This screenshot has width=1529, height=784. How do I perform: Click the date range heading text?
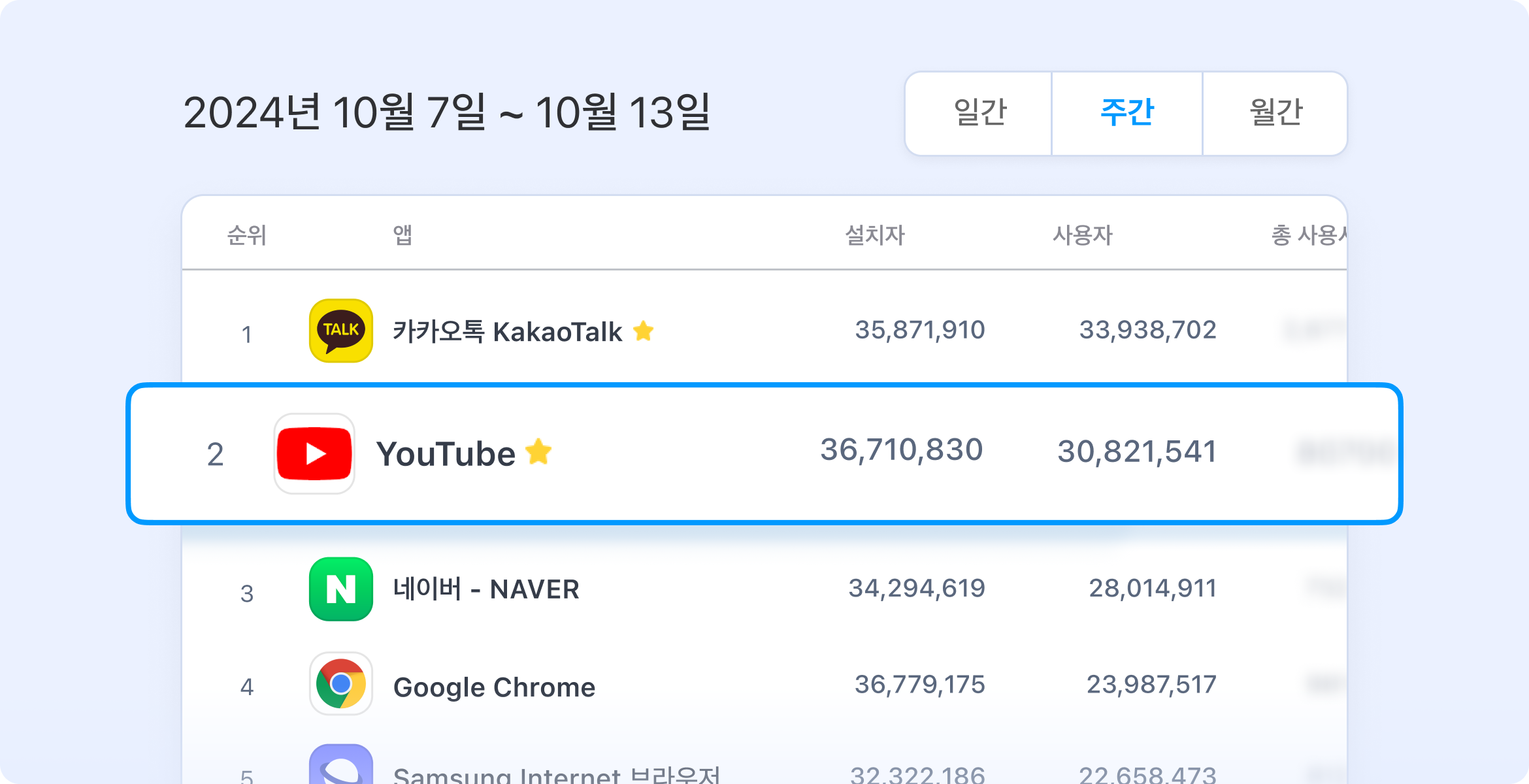tap(447, 112)
